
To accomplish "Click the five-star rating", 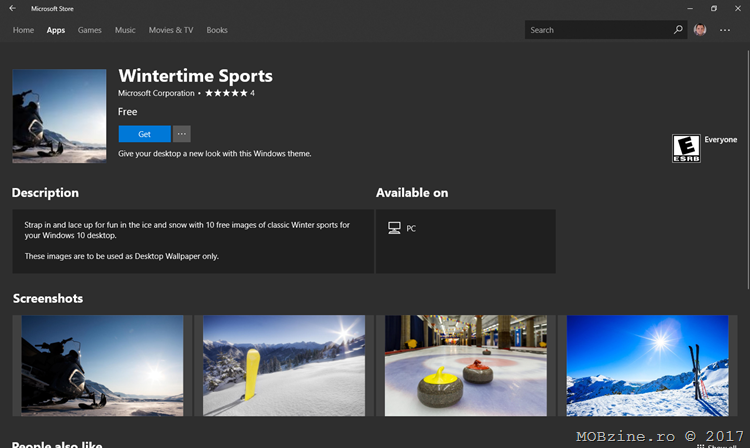I will pyautogui.click(x=226, y=93).
